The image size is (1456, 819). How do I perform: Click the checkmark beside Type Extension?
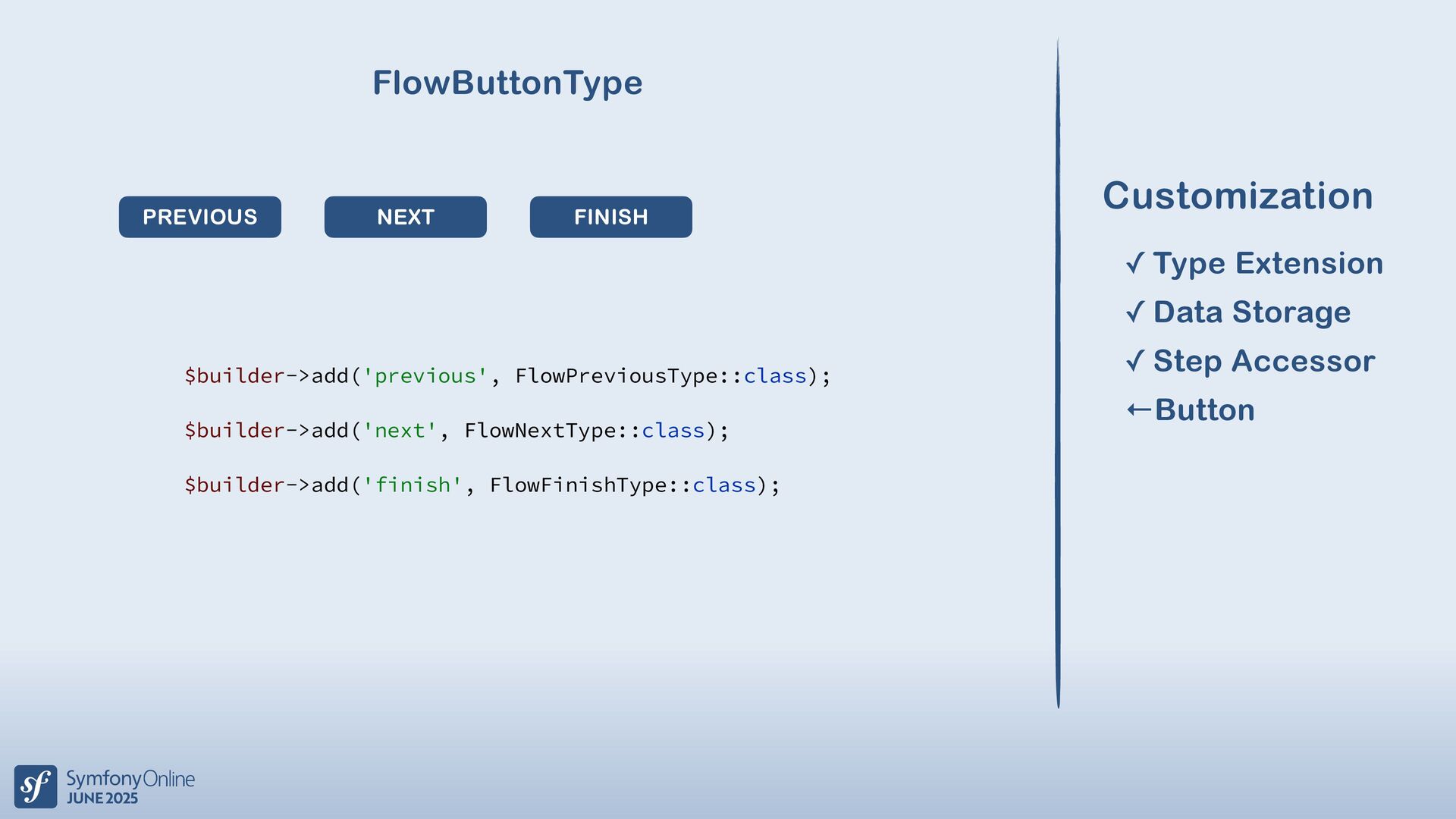1134,263
